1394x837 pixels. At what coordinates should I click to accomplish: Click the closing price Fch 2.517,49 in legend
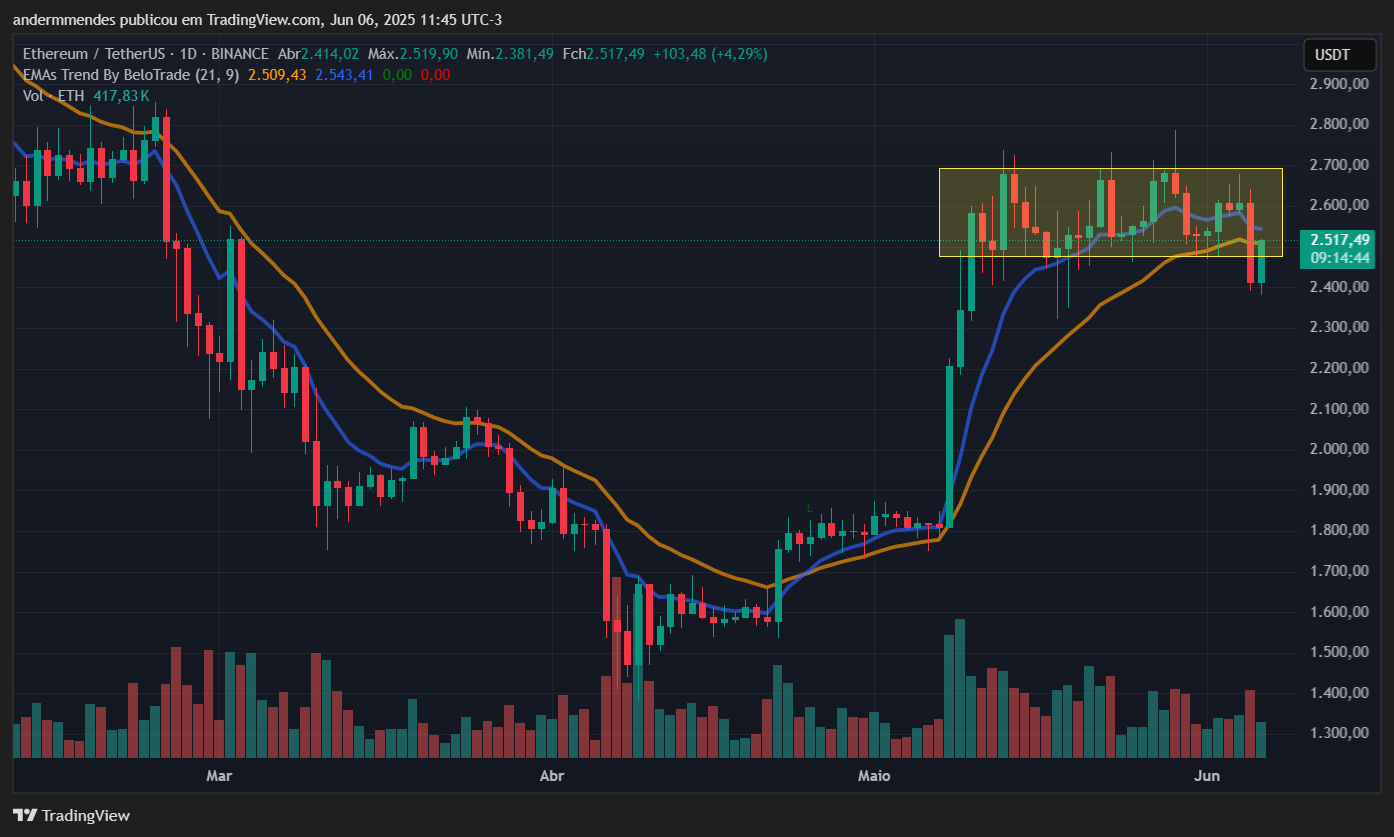click(603, 54)
